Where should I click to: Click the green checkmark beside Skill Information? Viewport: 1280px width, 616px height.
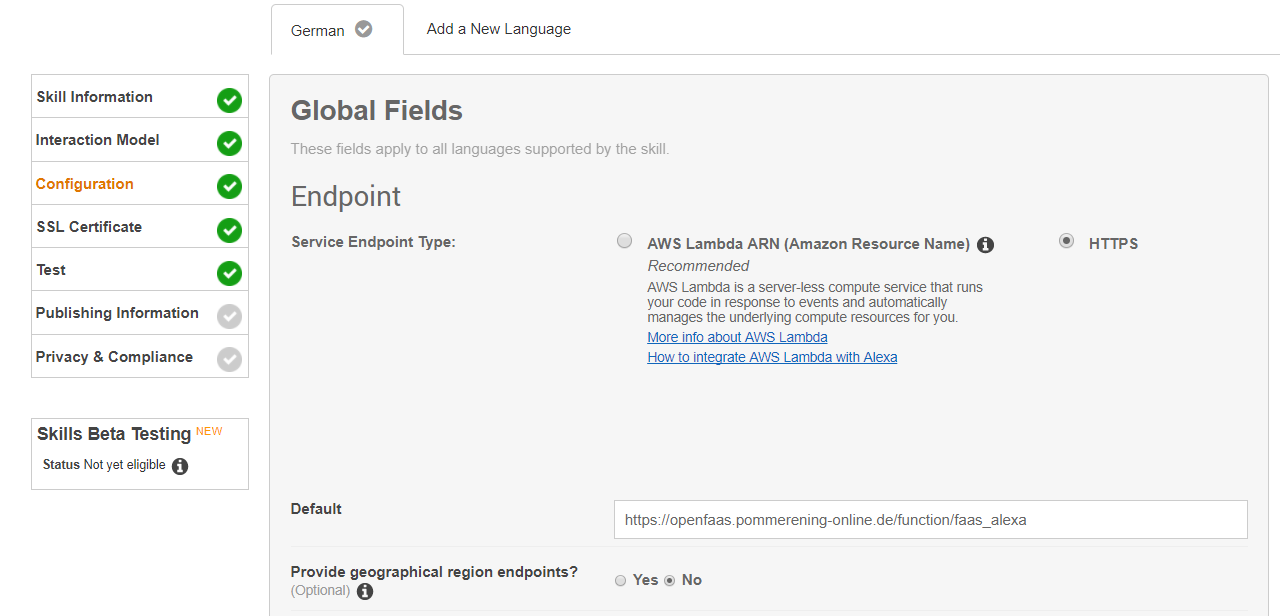230,100
